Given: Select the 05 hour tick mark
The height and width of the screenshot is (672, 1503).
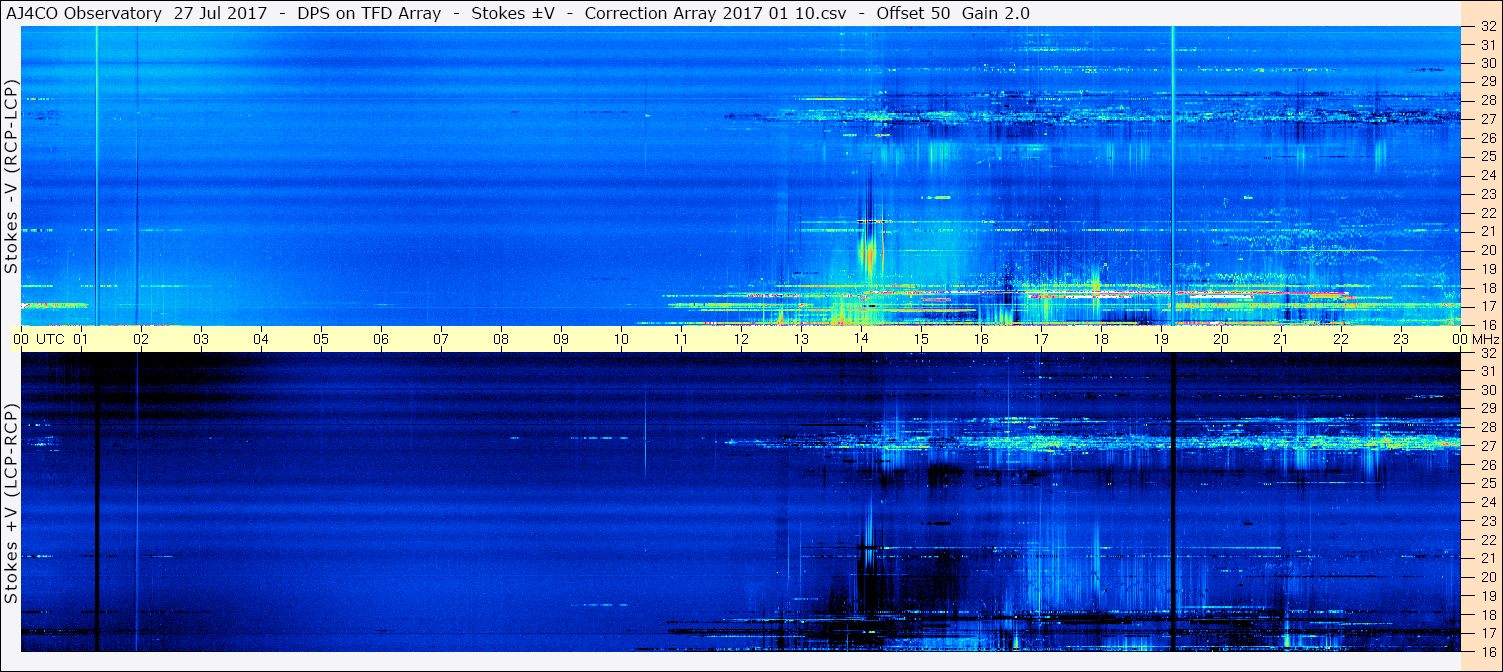Looking at the screenshot, I should point(321,339).
